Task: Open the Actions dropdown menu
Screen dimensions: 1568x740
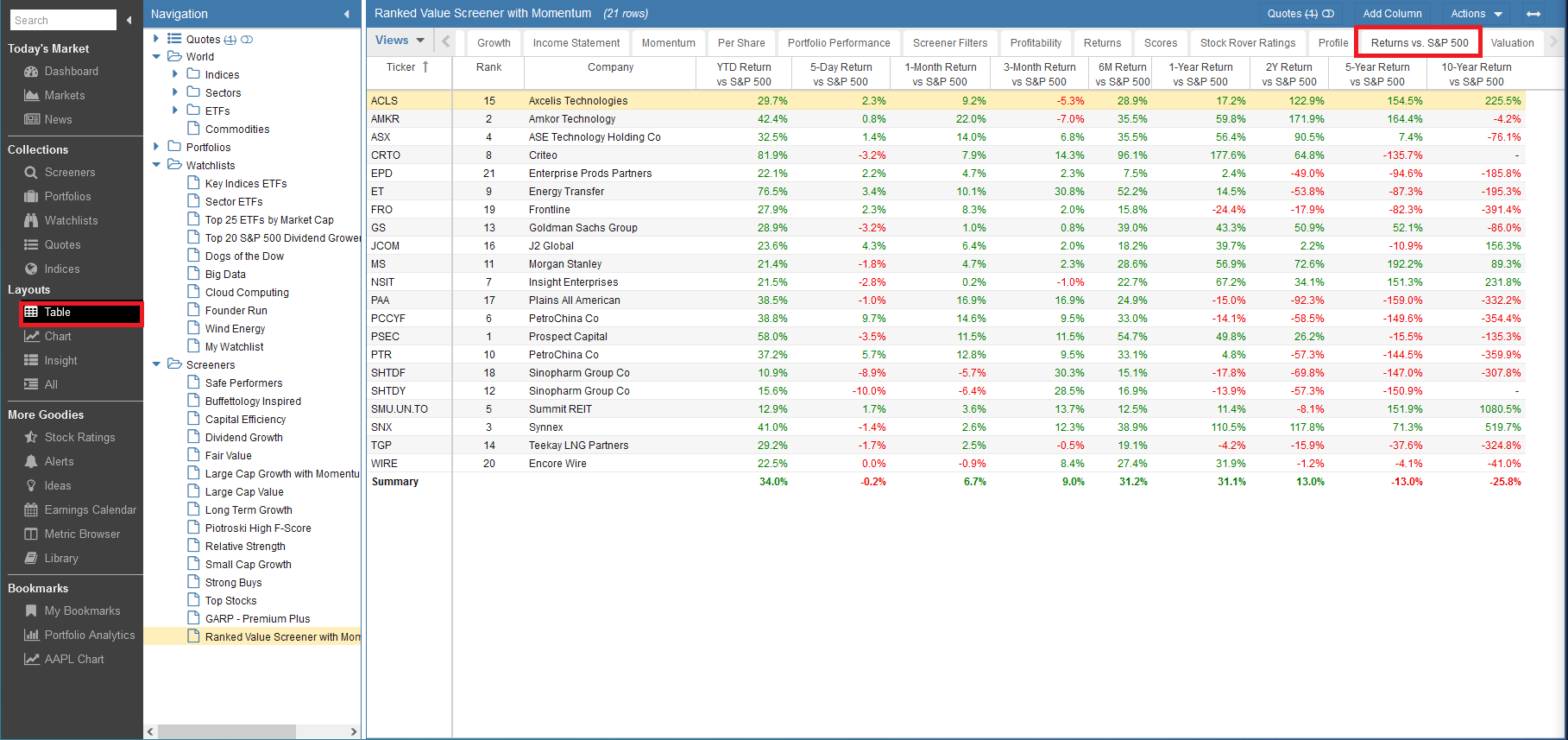Action: [x=1477, y=14]
